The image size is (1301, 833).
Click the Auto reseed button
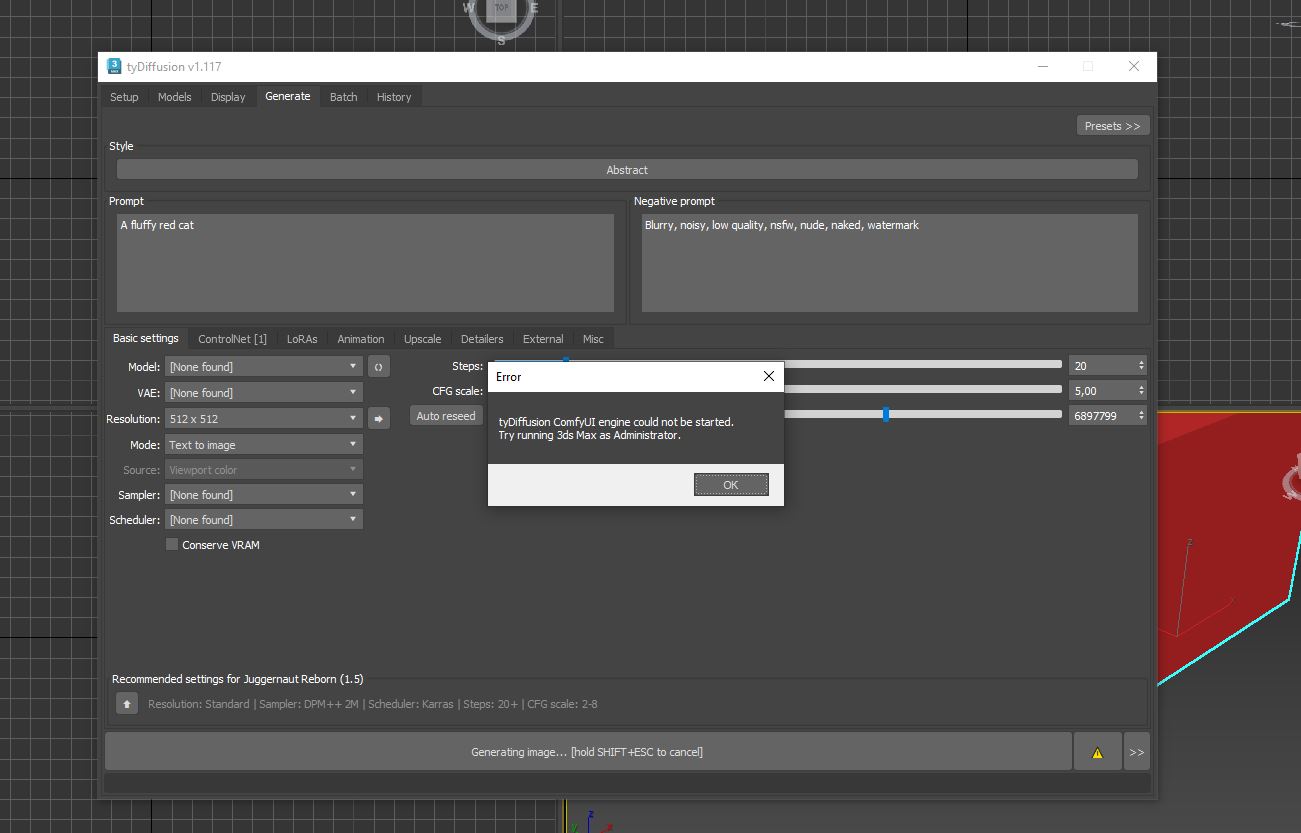click(446, 416)
